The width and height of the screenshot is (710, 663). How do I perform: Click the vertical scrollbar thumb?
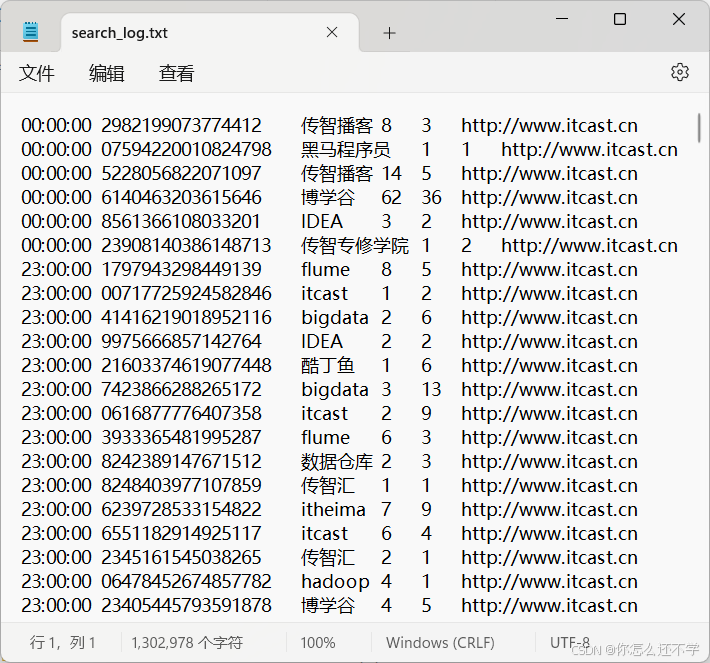700,128
